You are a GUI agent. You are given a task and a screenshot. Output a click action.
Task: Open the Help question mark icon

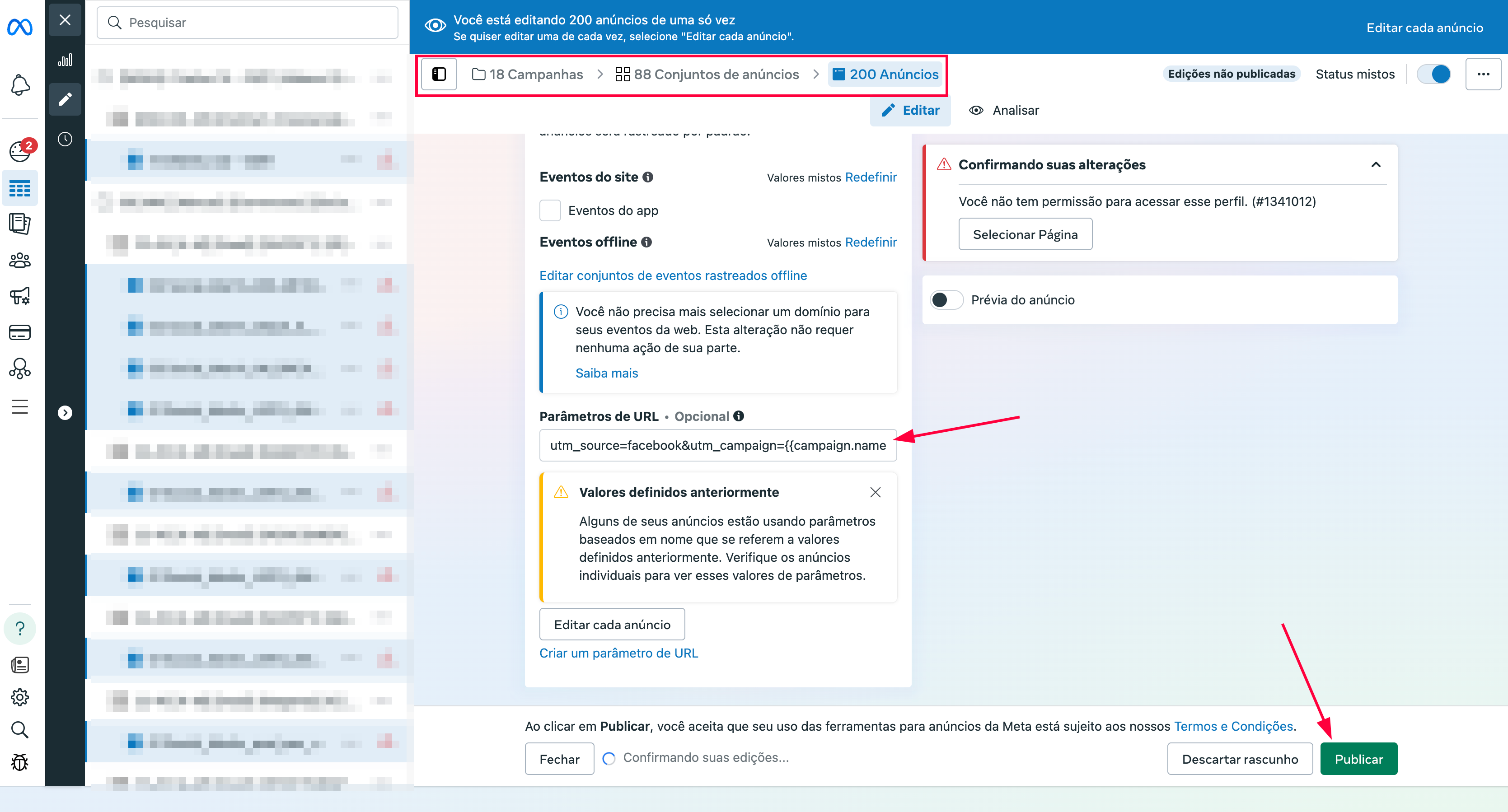coord(20,629)
